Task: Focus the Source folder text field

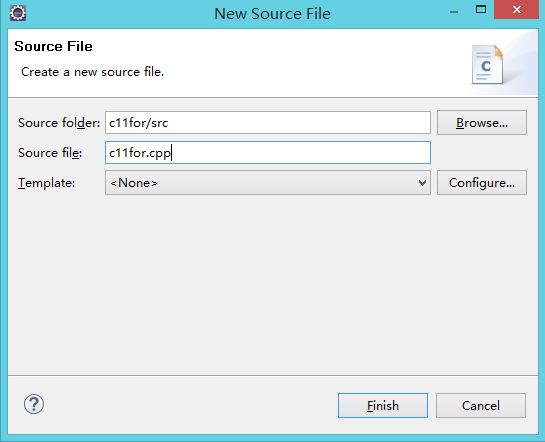Action: 268,123
